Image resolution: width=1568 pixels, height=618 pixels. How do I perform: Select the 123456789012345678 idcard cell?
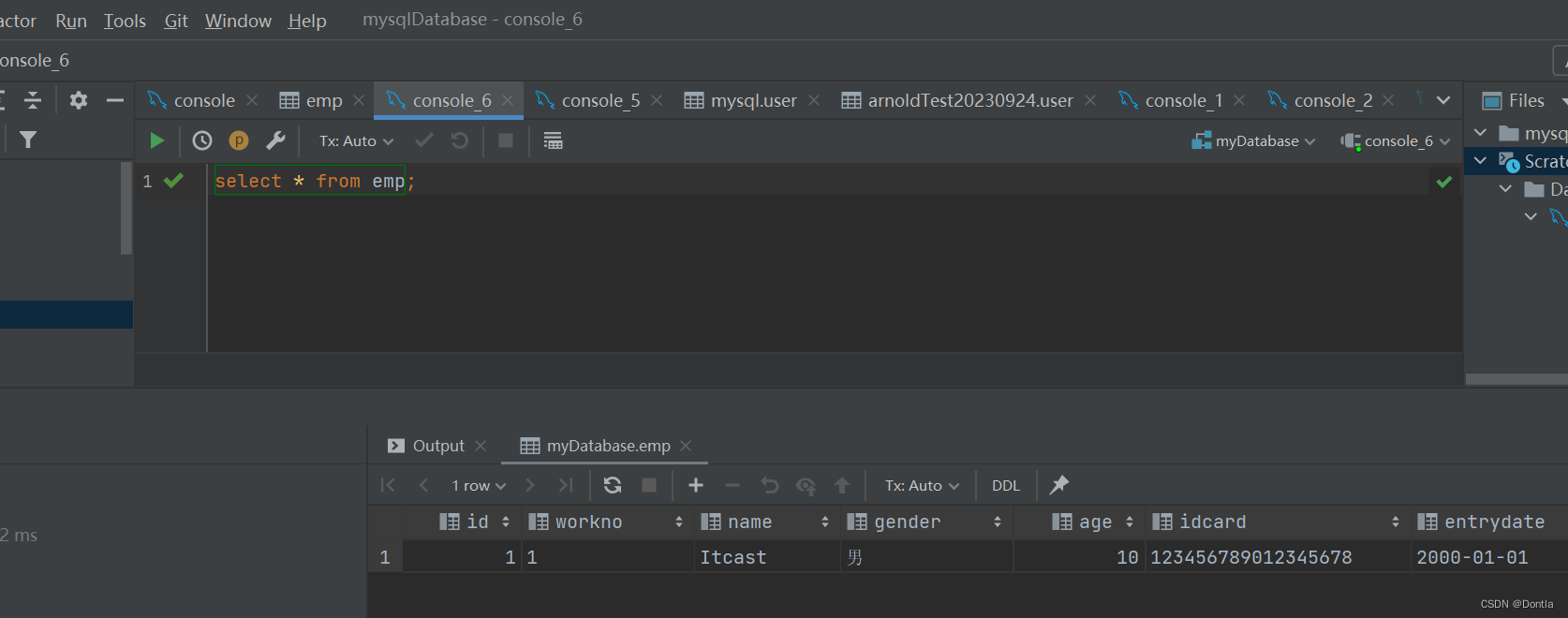pos(1278,557)
